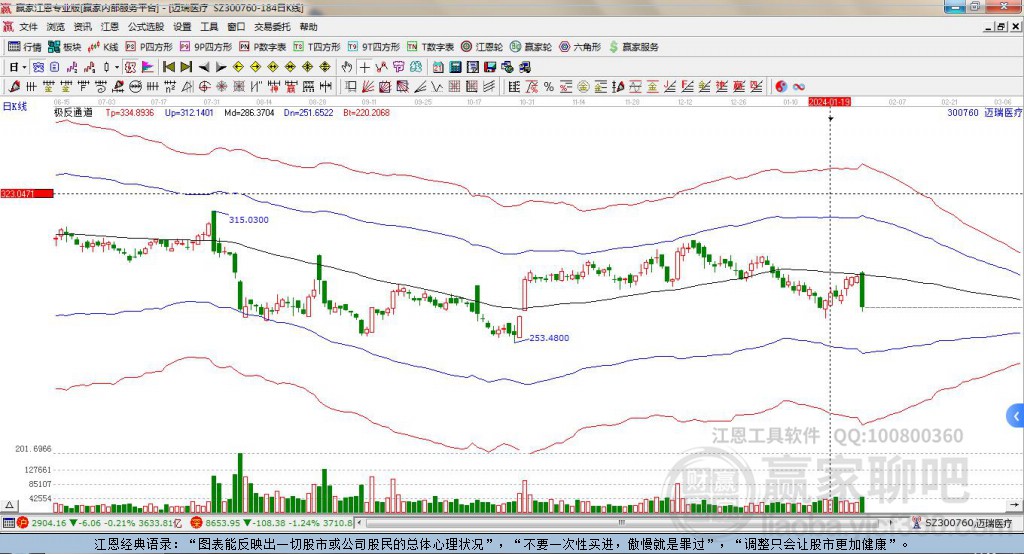The height and width of the screenshot is (554, 1024).
Task: Open the 行情 quotes view
Action: pyautogui.click(x=24, y=47)
